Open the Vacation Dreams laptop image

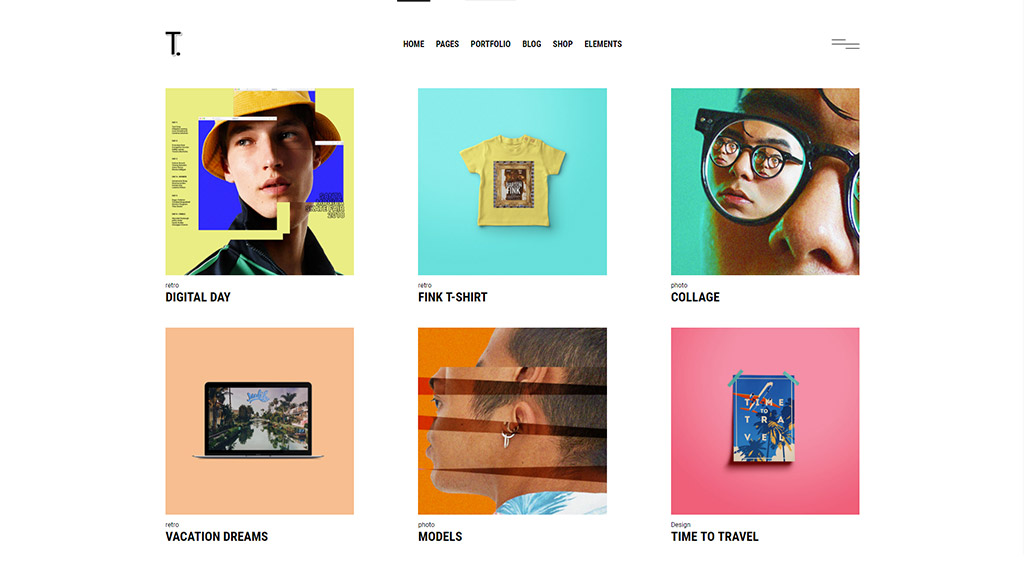259,421
